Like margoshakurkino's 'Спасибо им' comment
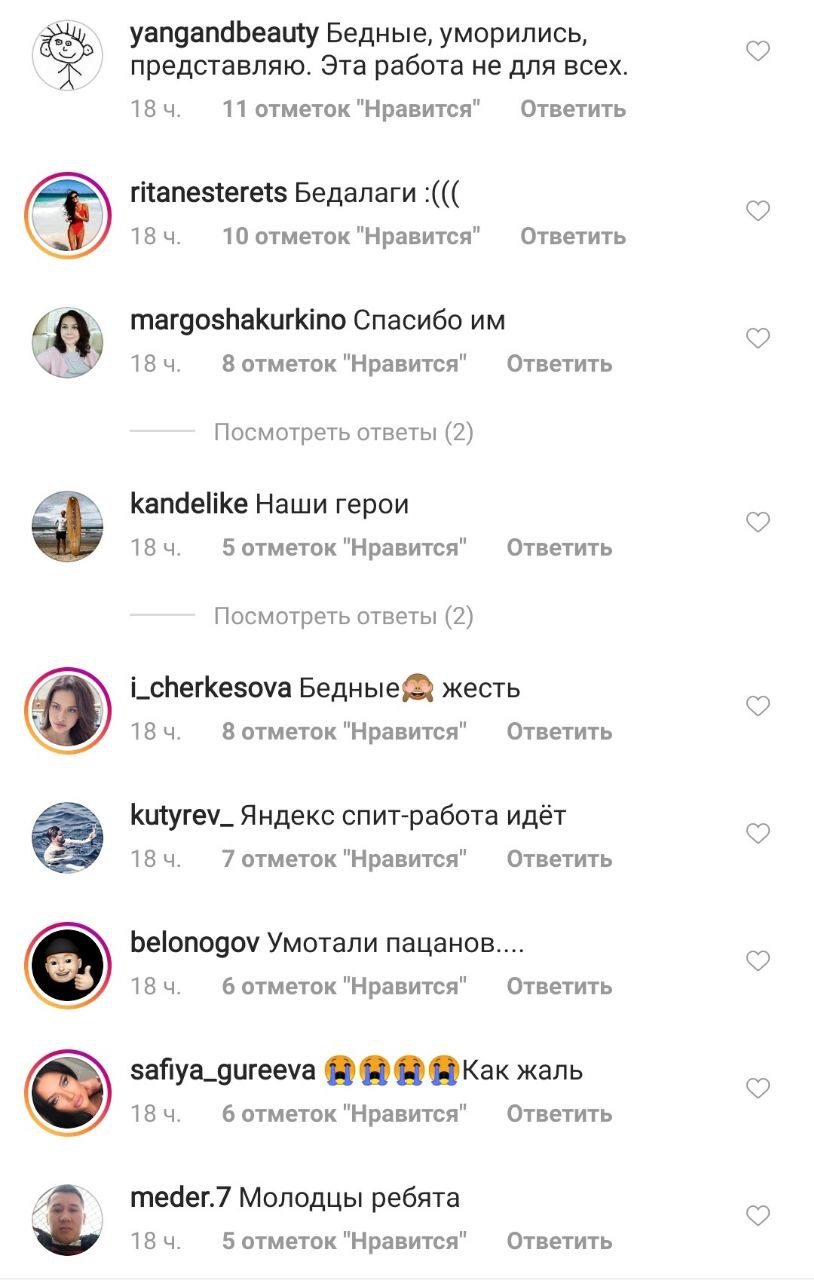 [758, 338]
